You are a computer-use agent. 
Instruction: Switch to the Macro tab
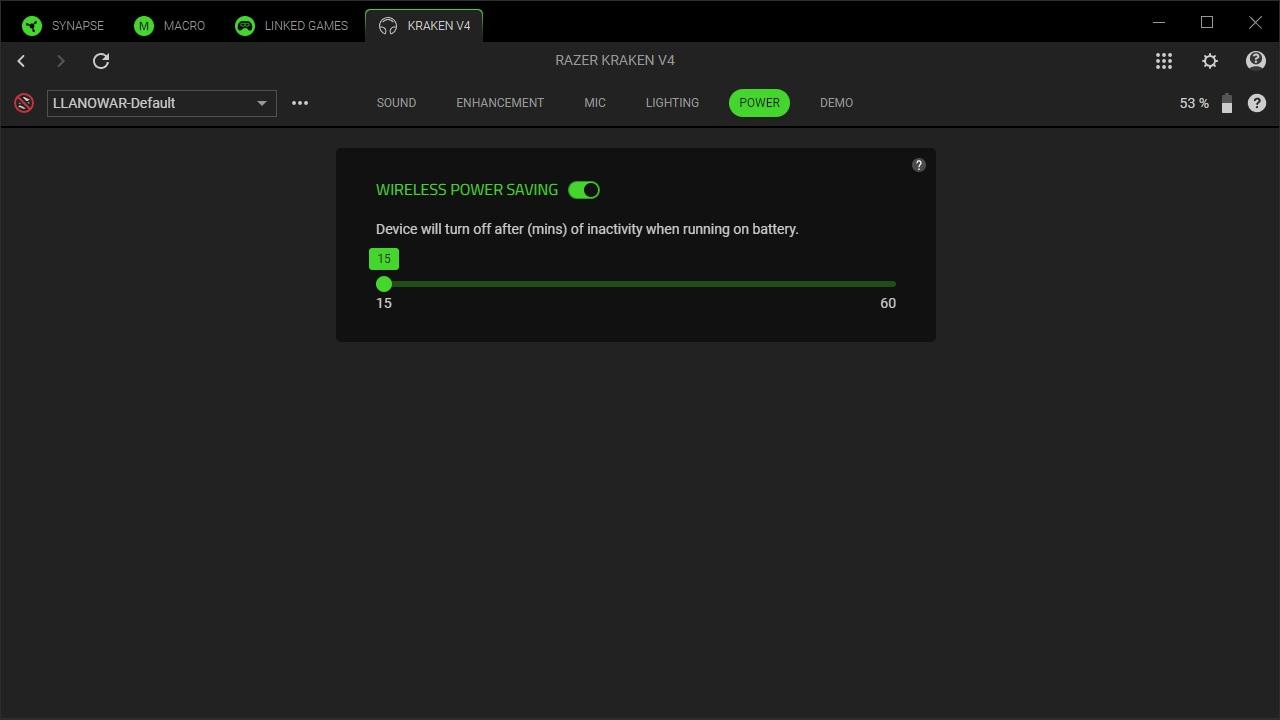170,26
